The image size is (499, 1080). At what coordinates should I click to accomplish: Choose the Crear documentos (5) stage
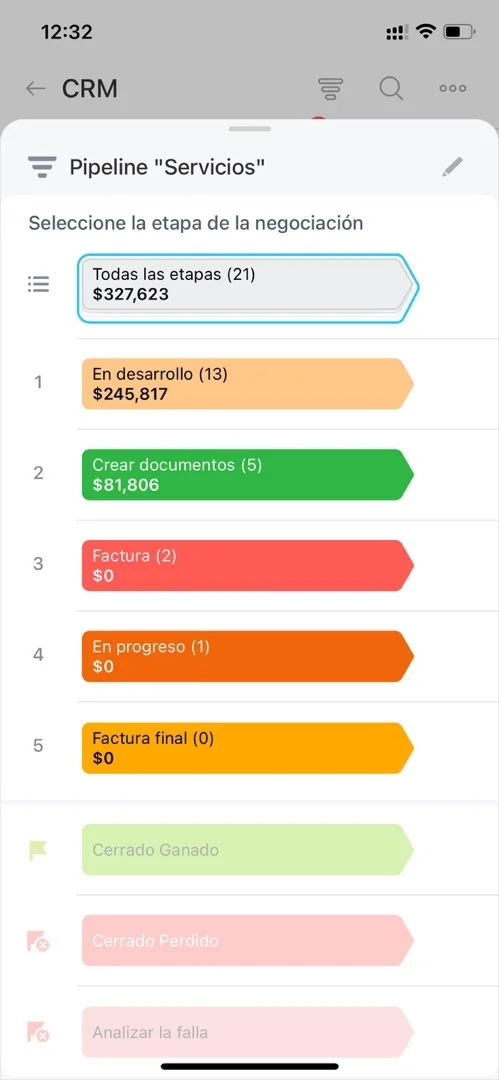pos(248,475)
